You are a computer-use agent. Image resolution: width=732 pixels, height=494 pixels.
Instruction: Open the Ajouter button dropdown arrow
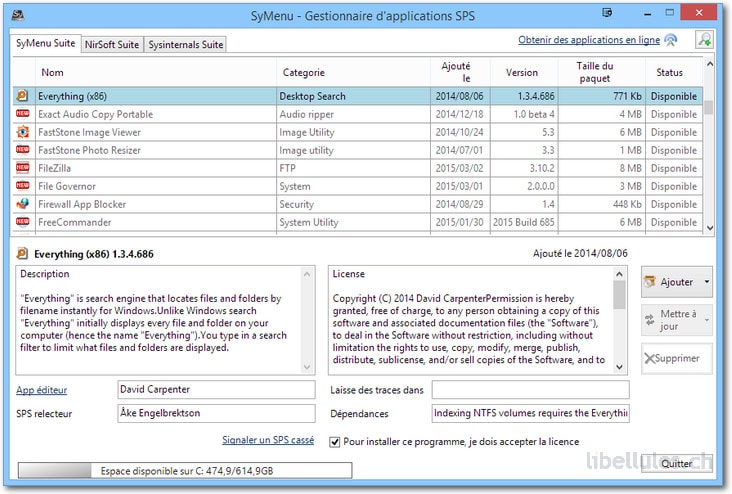coord(707,282)
